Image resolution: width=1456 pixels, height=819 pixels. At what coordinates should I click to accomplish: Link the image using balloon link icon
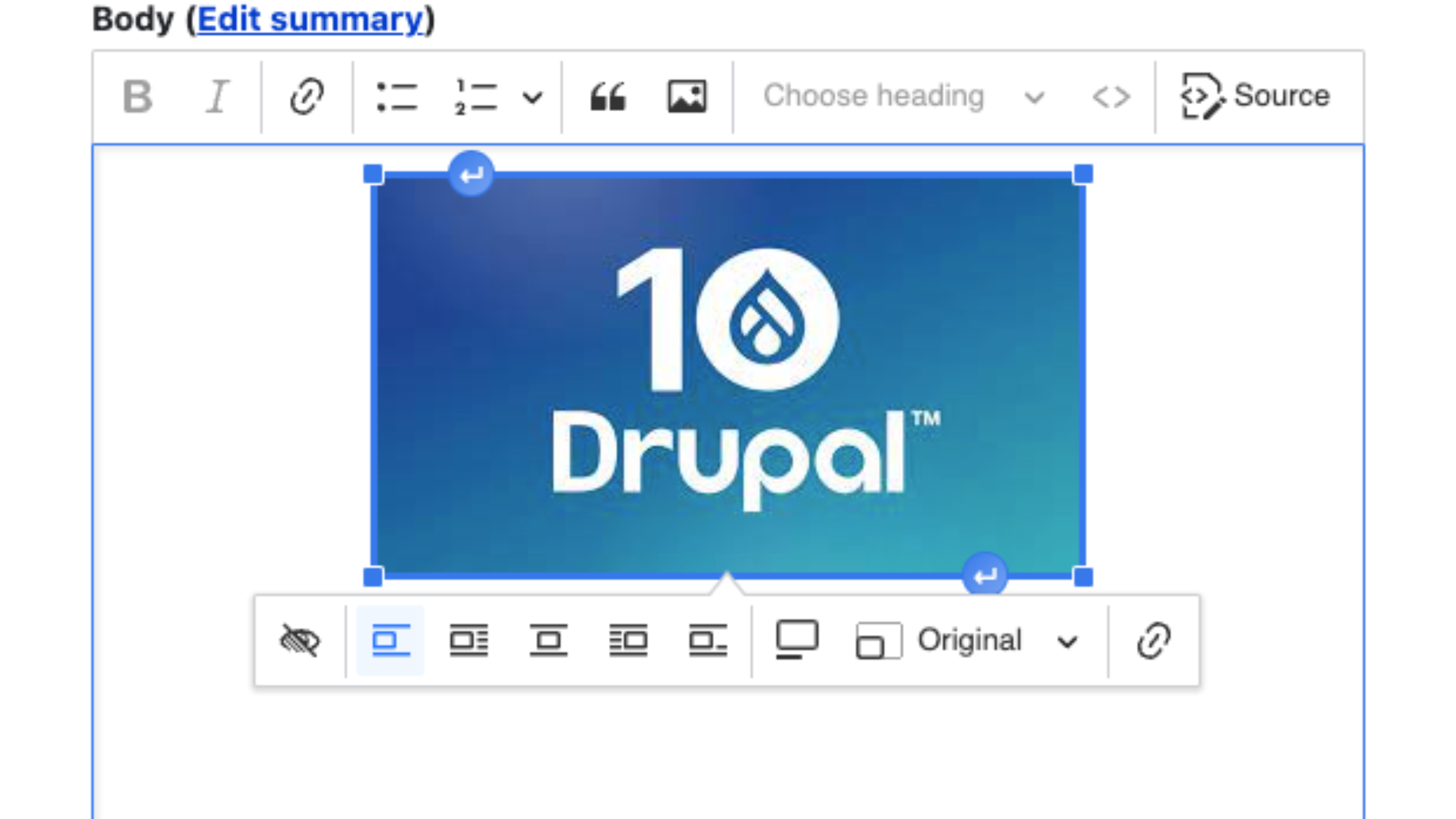click(1154, 640)
